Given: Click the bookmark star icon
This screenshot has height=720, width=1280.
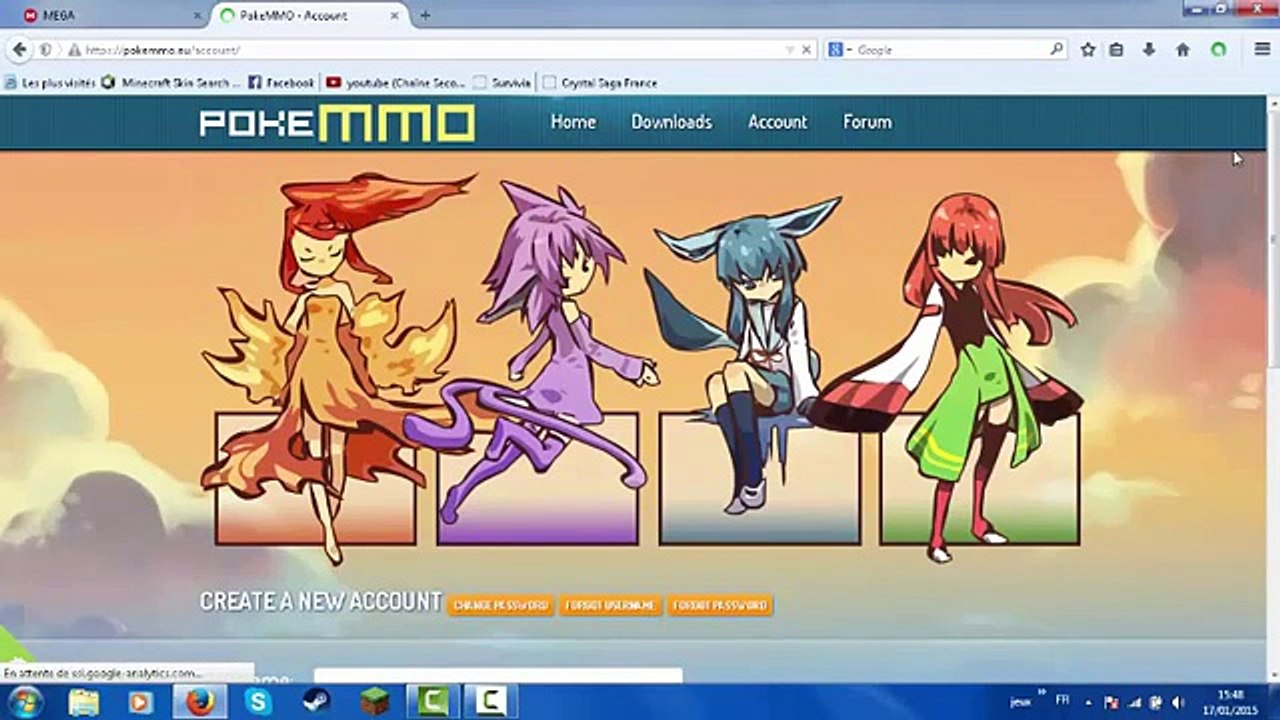Looking at the screenshot, I should (1088, 49).
